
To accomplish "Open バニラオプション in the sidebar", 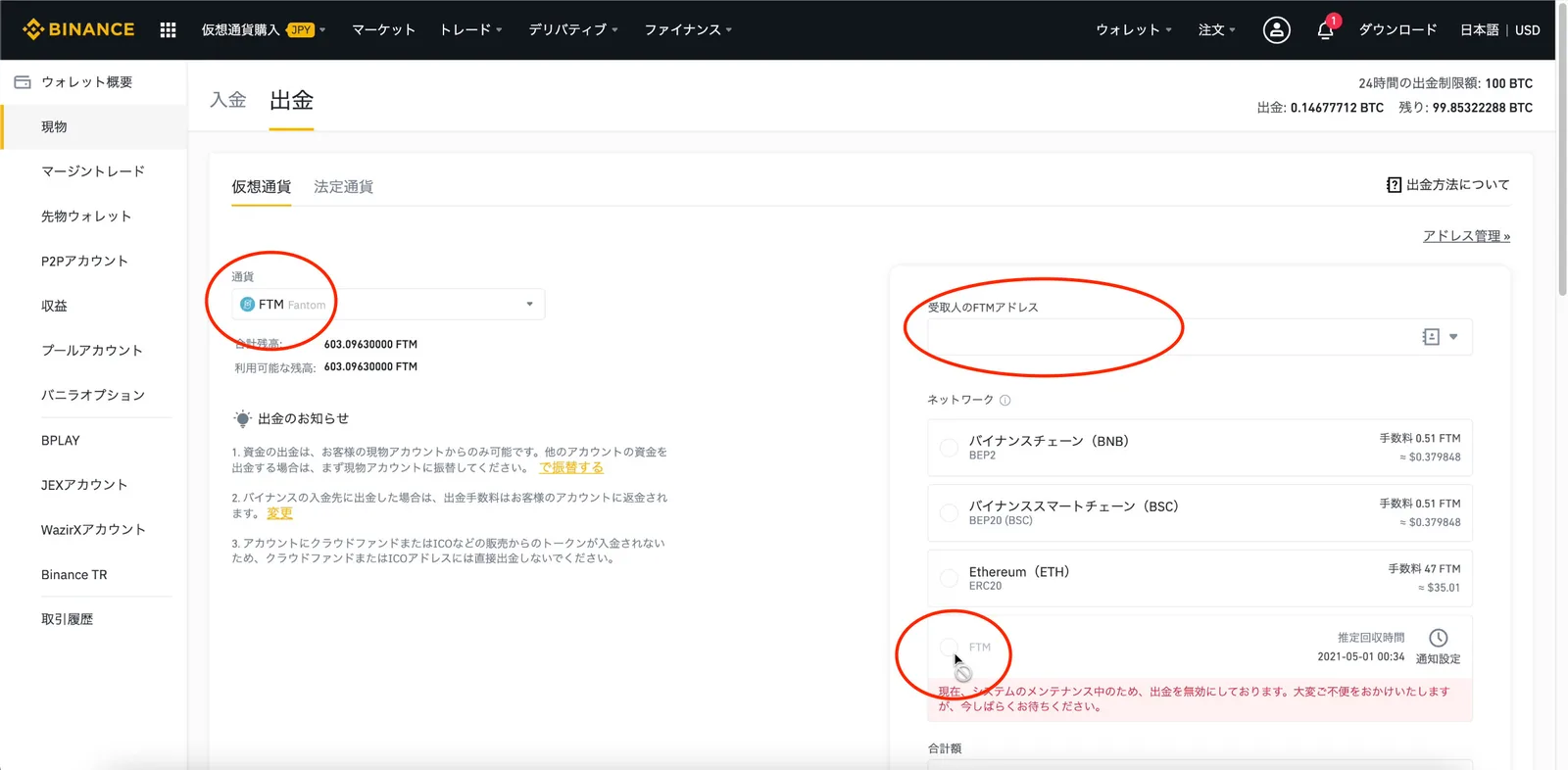I will (x=93, y=396).
